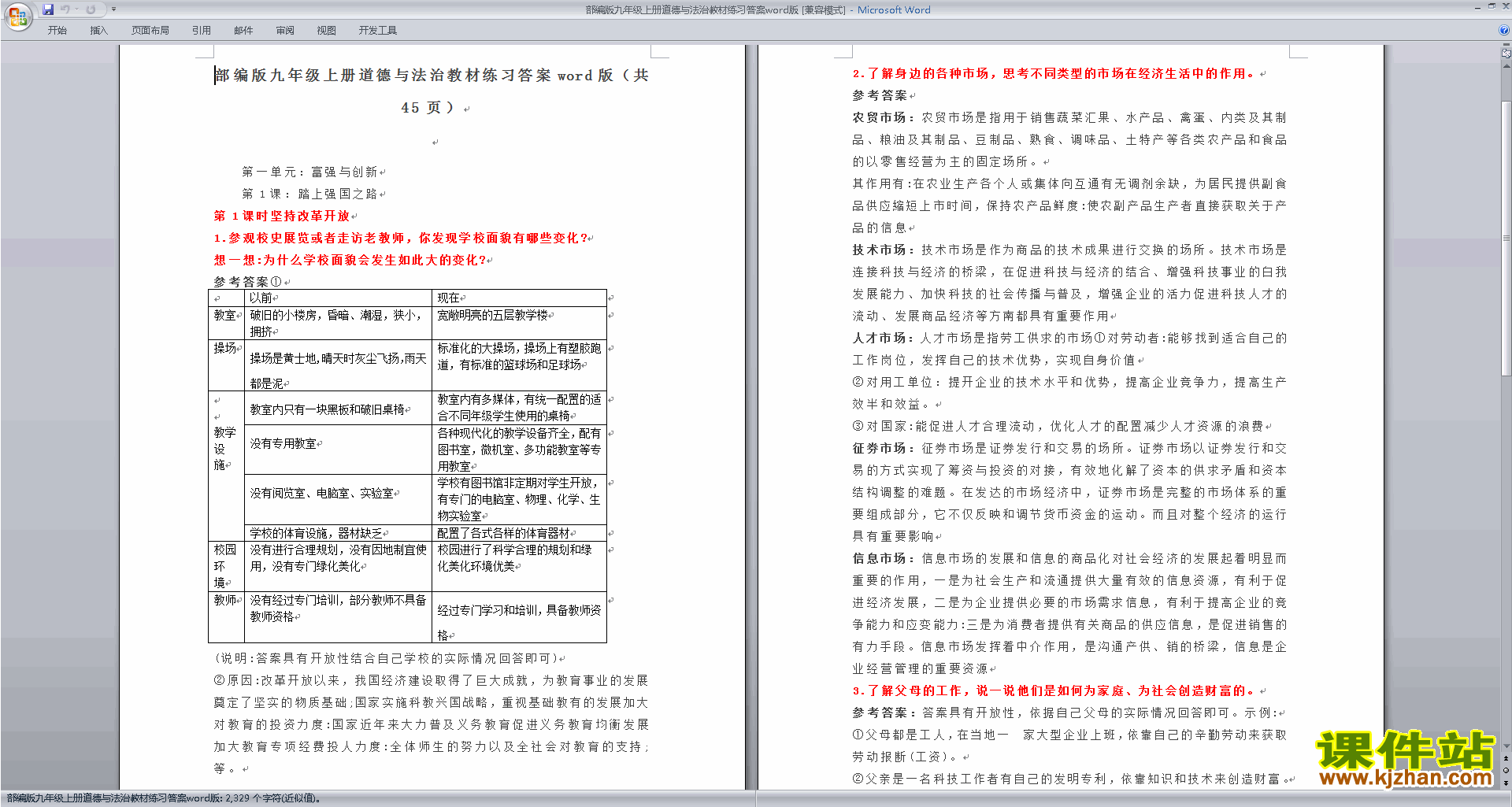Image resolution: width=1512 pixels, height=807 pixels.
Task: Click the table row label '教室'
Action: pos(224,315)
